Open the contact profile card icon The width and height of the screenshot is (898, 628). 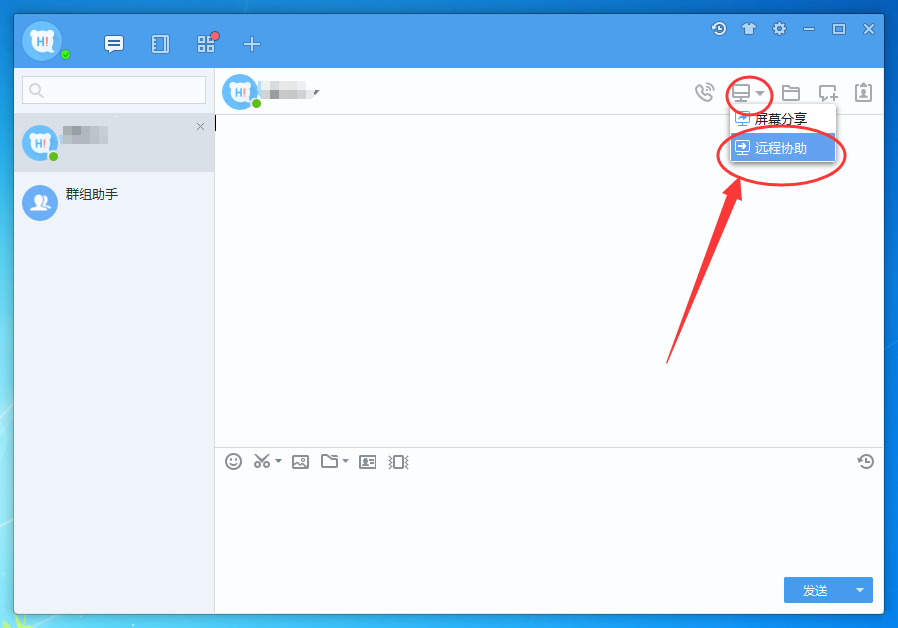point(863,92)
